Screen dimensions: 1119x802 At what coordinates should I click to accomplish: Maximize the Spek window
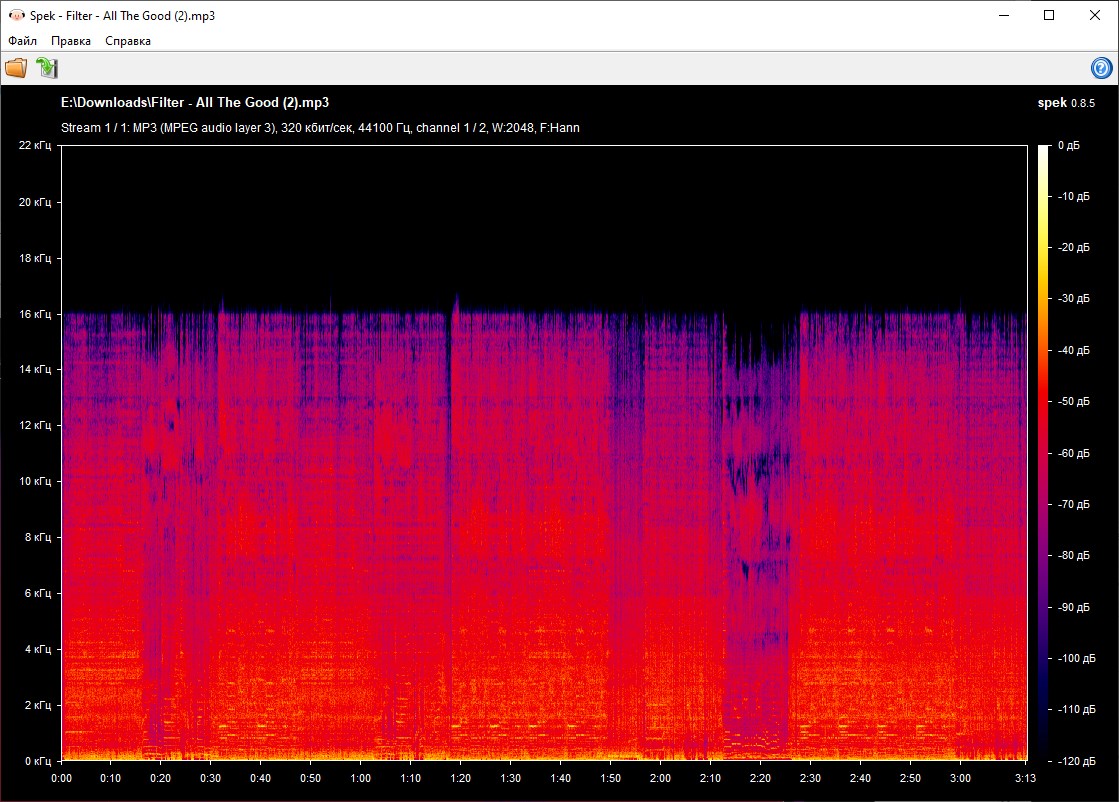pyautogui.click(x=1048, y=16)
